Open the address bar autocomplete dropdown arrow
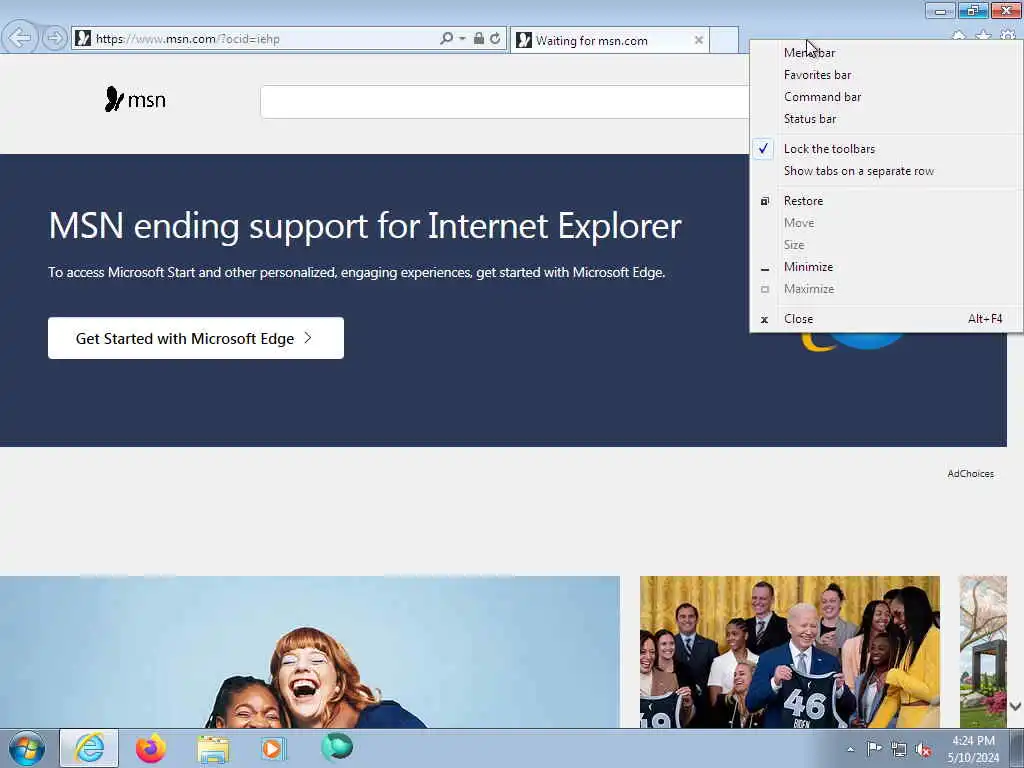The height and width of the screenshot is (768, 1024). click(x=462, y=39)
